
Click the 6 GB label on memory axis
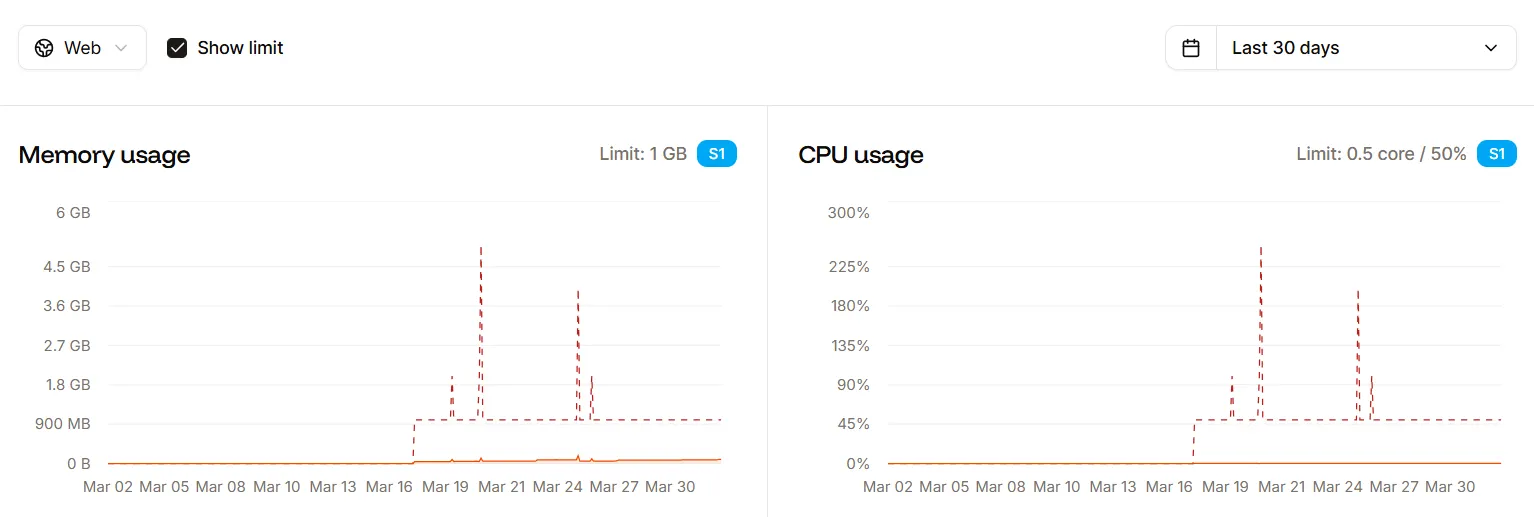(x=73, y=213)
